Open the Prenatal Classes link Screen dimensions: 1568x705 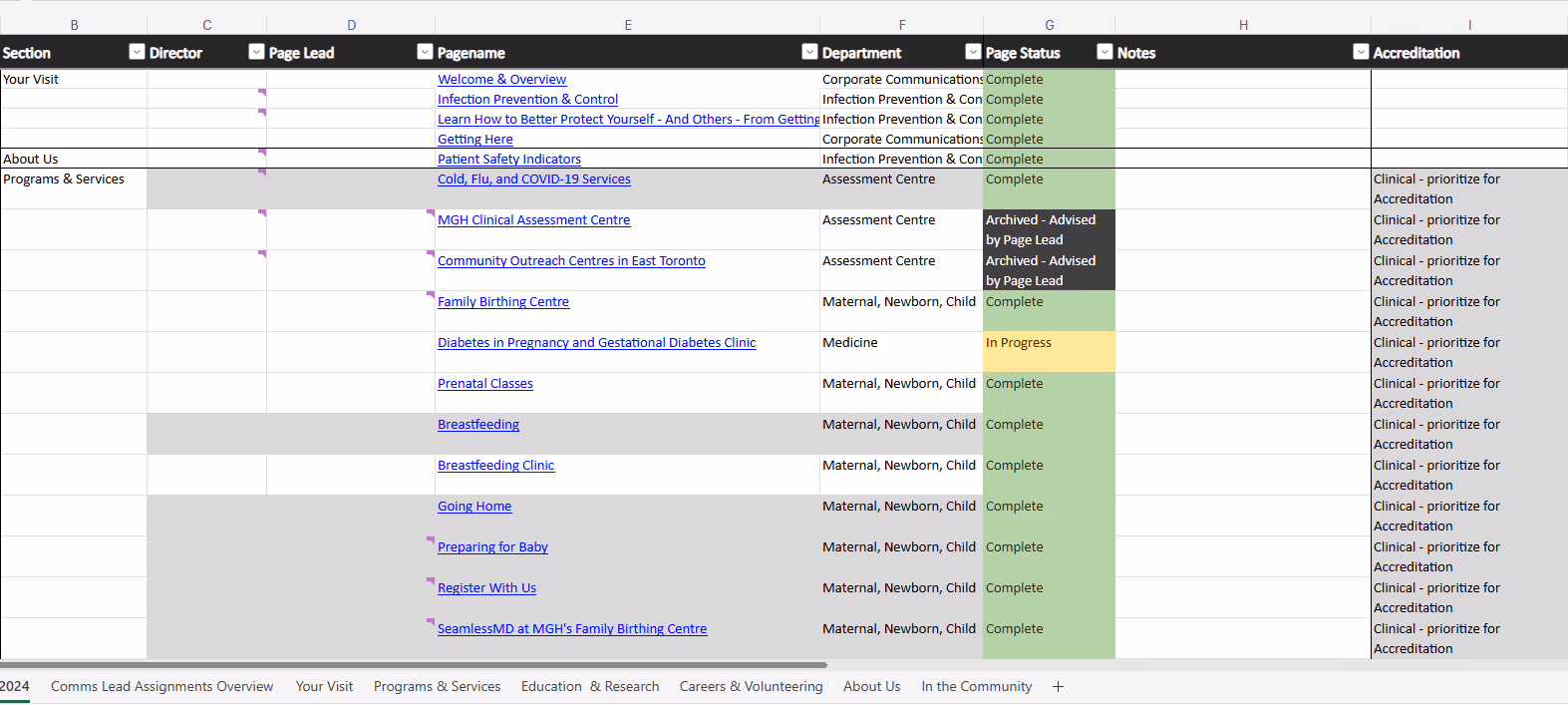click(x=484, y=383)
